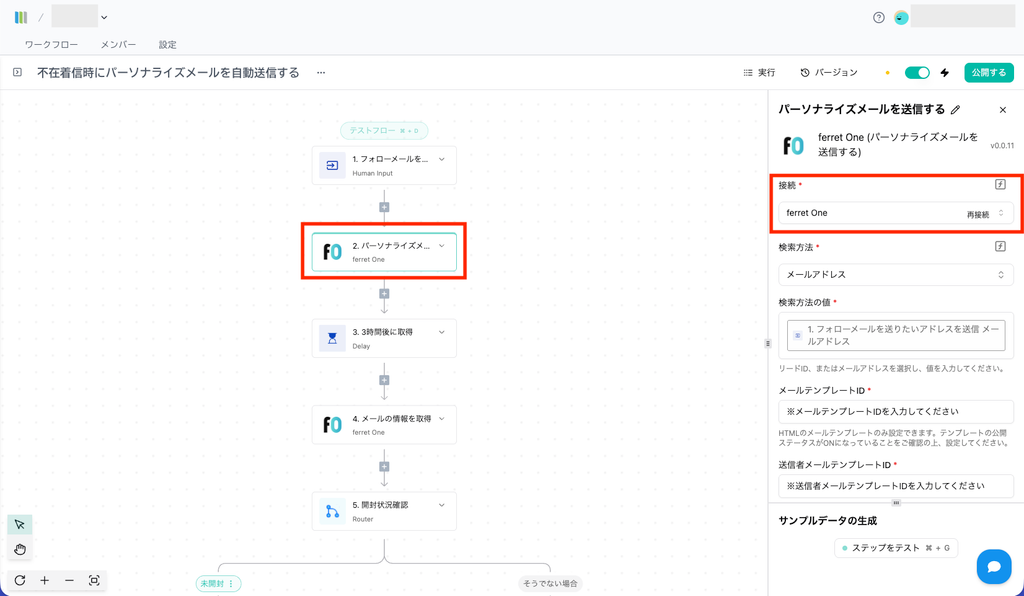The height and width of the screenshot is (596, 1024).
Task: Open the ferret One connection dropdown
Action: click(895, 213)
